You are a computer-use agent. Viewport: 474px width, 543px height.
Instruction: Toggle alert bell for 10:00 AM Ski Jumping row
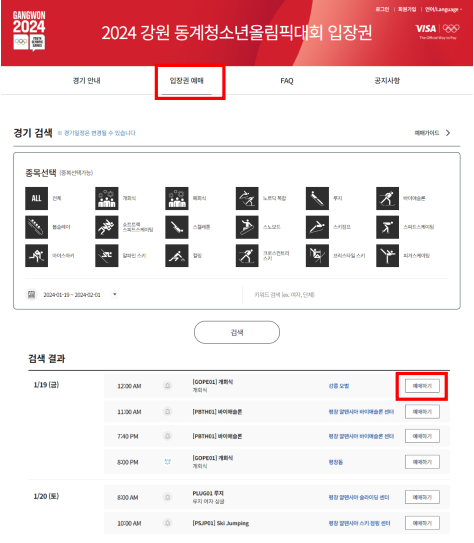click(x=168, y=523)
